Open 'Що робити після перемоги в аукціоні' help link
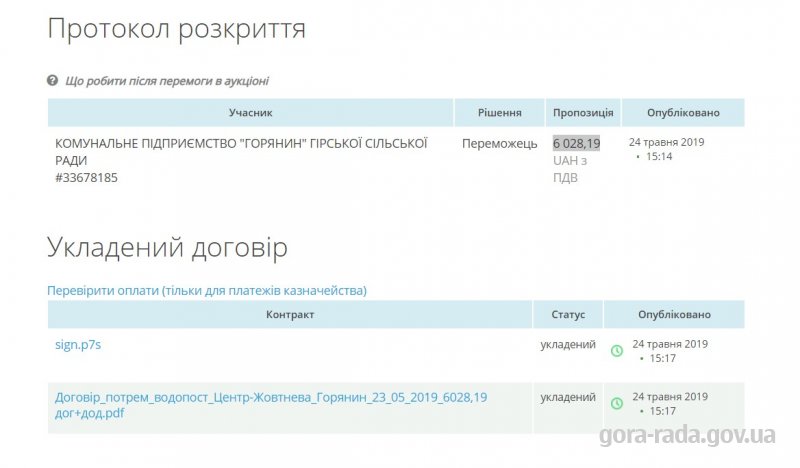Viewport: 800px width, 468px height. [x=167, y=81]
